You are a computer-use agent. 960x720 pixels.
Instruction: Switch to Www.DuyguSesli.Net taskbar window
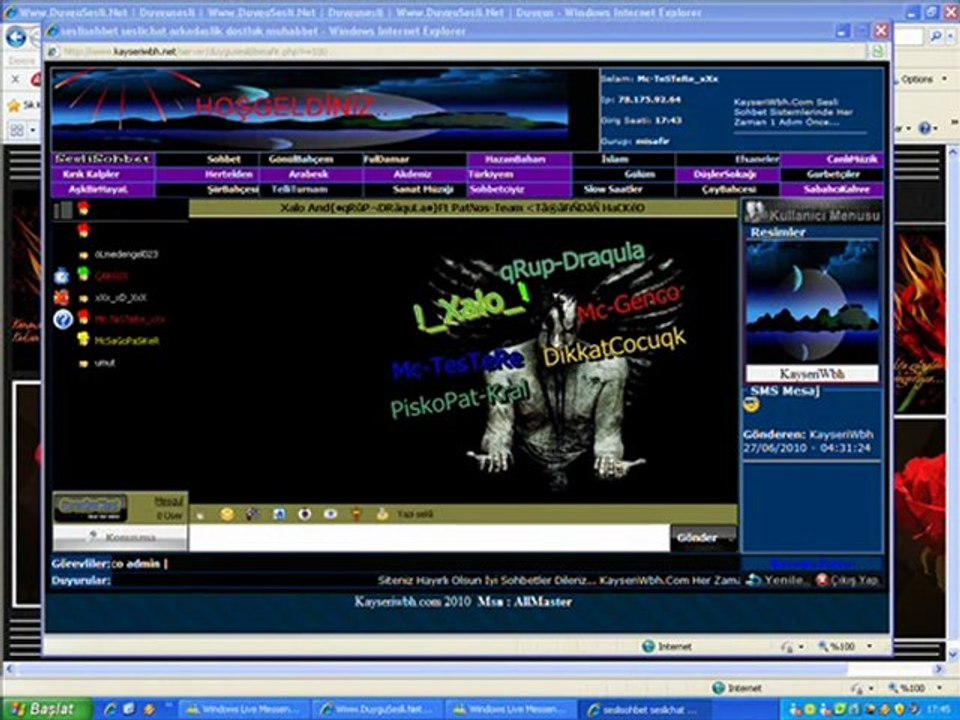point(378,709)
